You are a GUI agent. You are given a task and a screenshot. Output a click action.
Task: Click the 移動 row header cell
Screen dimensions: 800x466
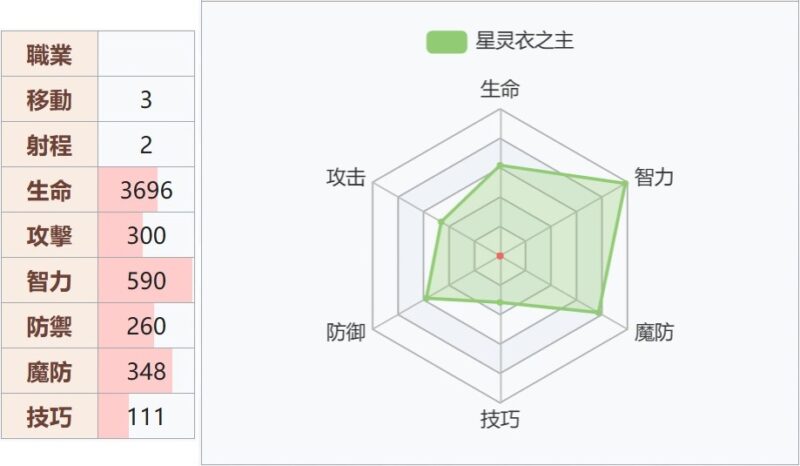(50, 99)
